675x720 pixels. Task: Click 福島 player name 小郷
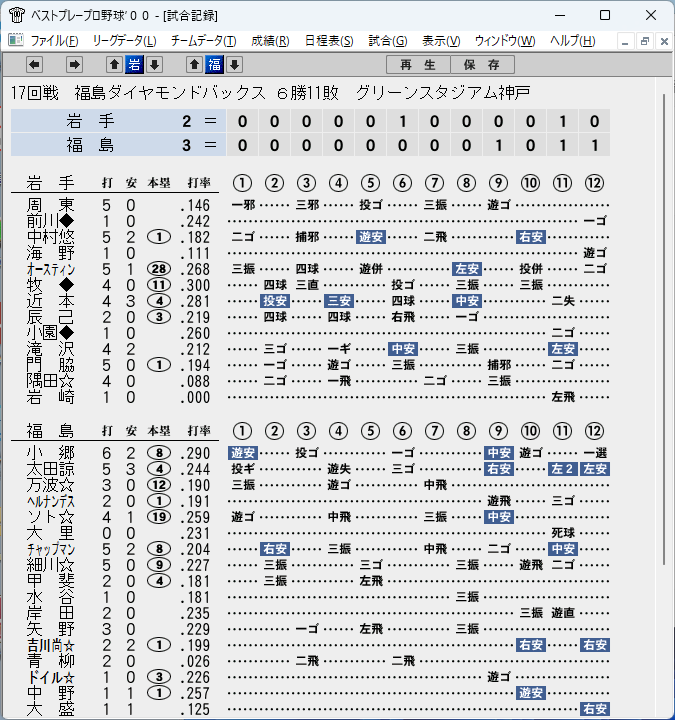coord(51,453)
